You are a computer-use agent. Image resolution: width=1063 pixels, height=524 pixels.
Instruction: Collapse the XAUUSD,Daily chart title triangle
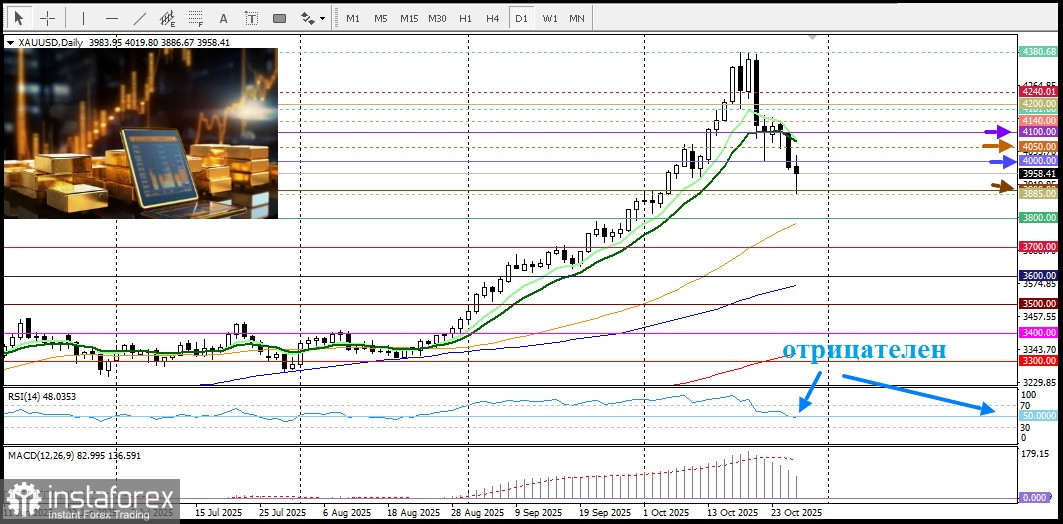[10, 43]
